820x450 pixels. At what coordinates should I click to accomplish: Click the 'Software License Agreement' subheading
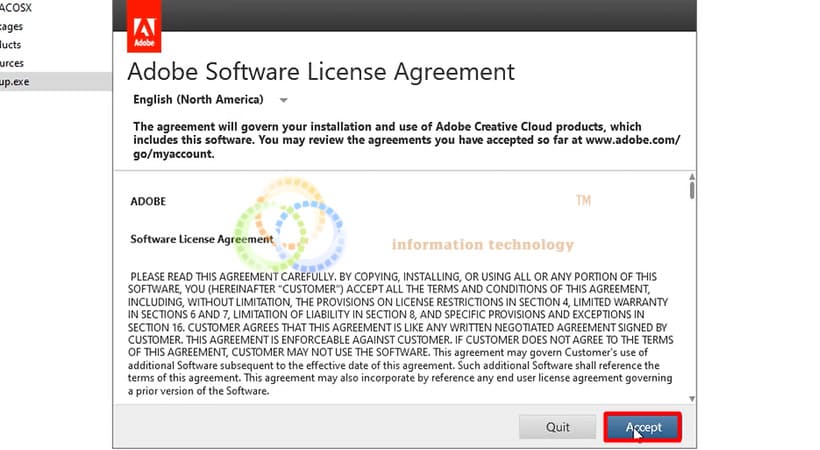202,239
